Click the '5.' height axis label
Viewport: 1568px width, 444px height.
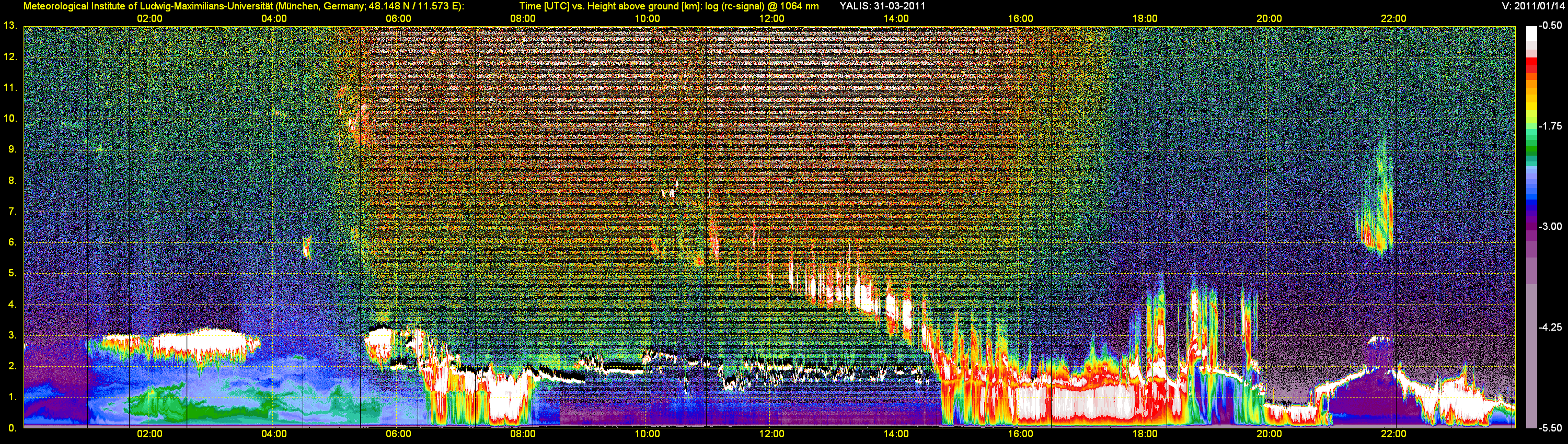pyautogui.click(x=12, y=273)
